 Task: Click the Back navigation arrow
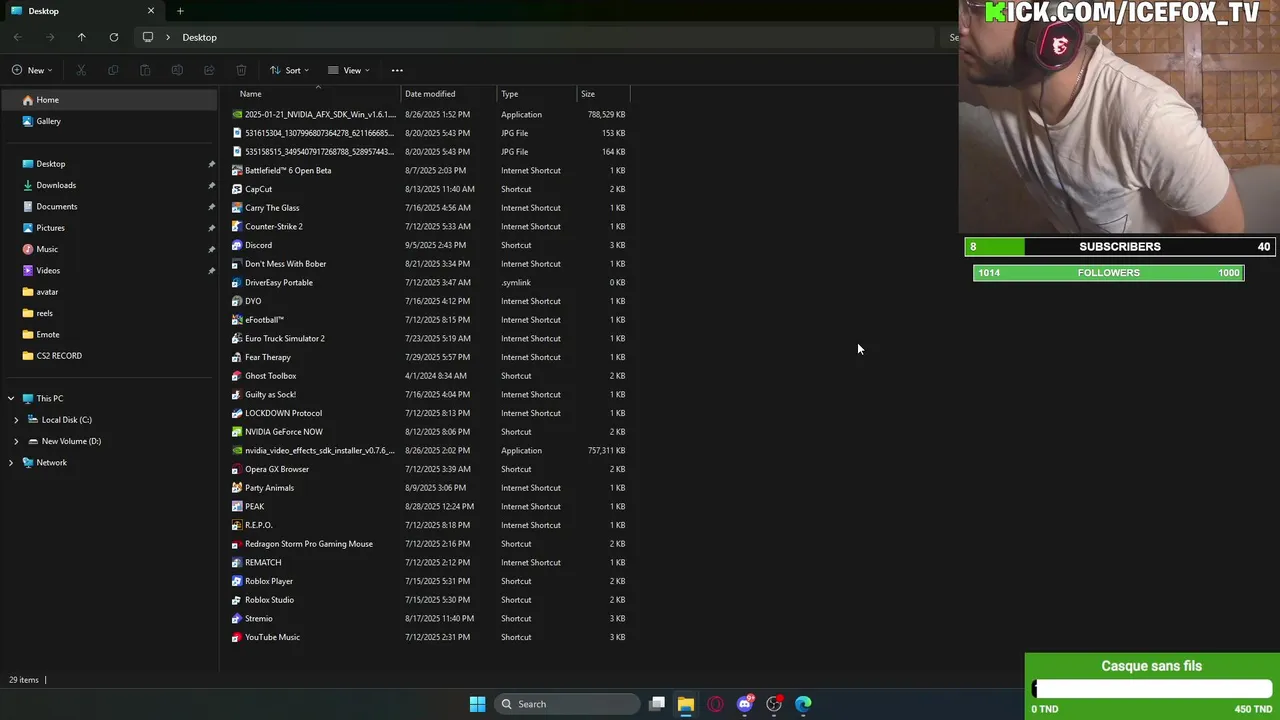[18, 37]
